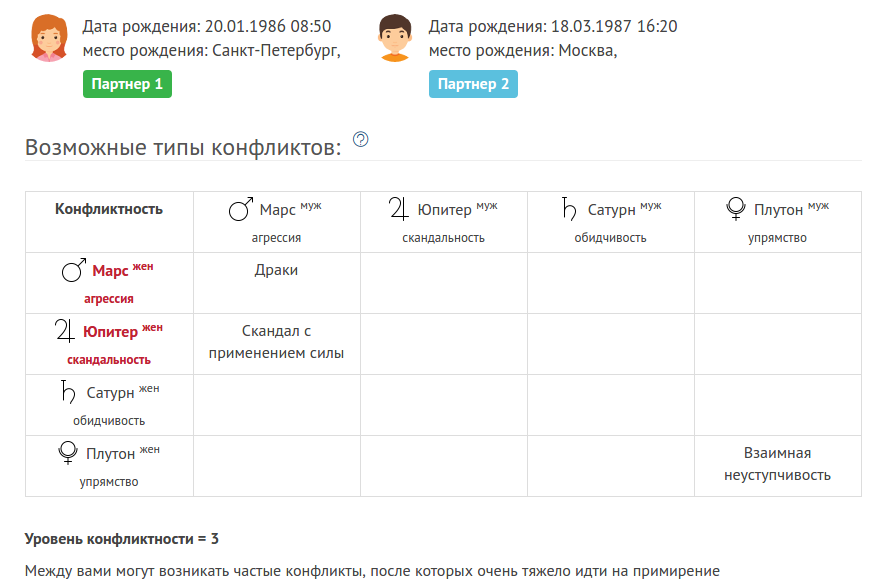Select the 'Скандал с применением силы' cell
The image size is (888, 583).
pyautogui.click(x=277, y=344)
